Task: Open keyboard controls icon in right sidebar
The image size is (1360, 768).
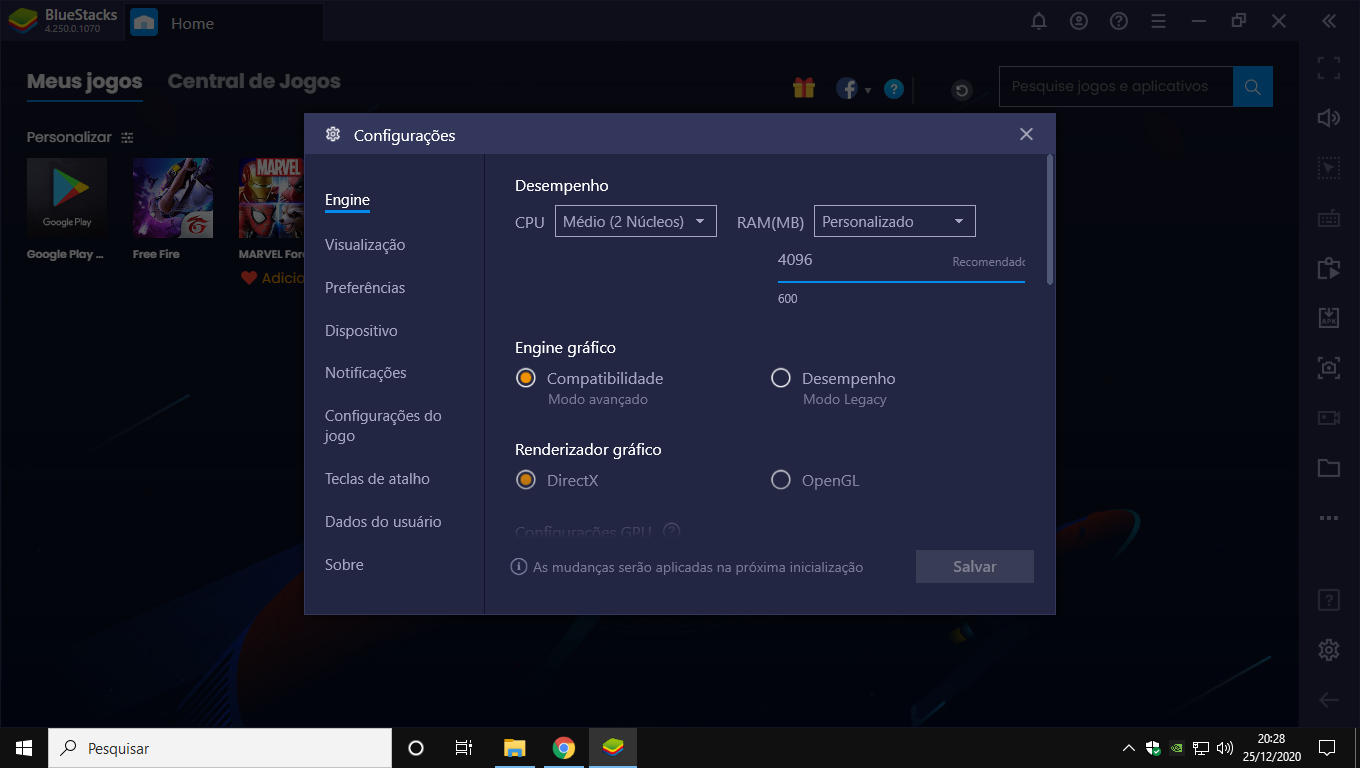Action: pyautogui.click(x=1328, y=218)
